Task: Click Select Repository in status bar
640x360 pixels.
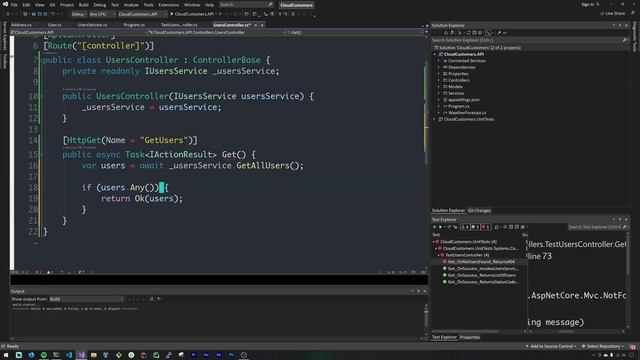Action: (602, 346)
